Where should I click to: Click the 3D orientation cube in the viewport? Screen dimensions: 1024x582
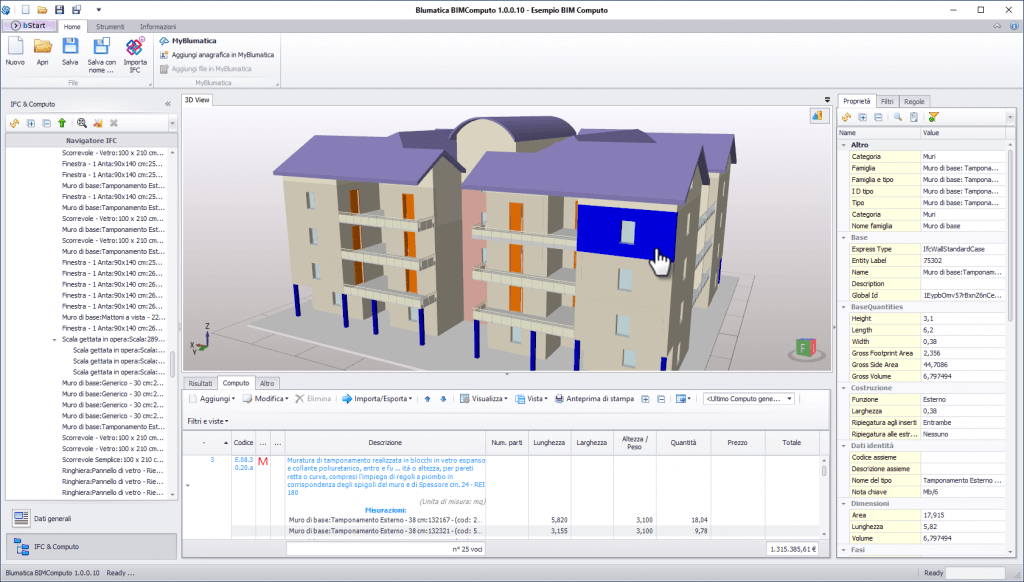point(806,349)
